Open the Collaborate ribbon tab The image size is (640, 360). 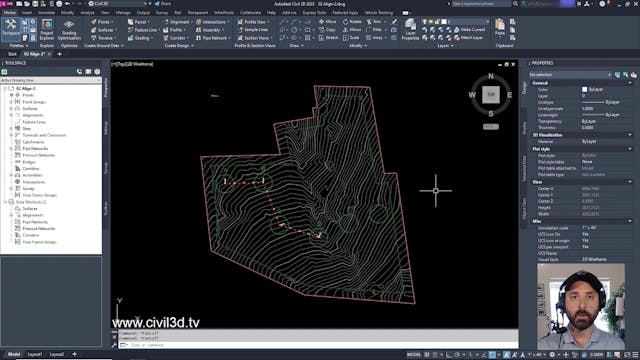[x=250, y=13]
